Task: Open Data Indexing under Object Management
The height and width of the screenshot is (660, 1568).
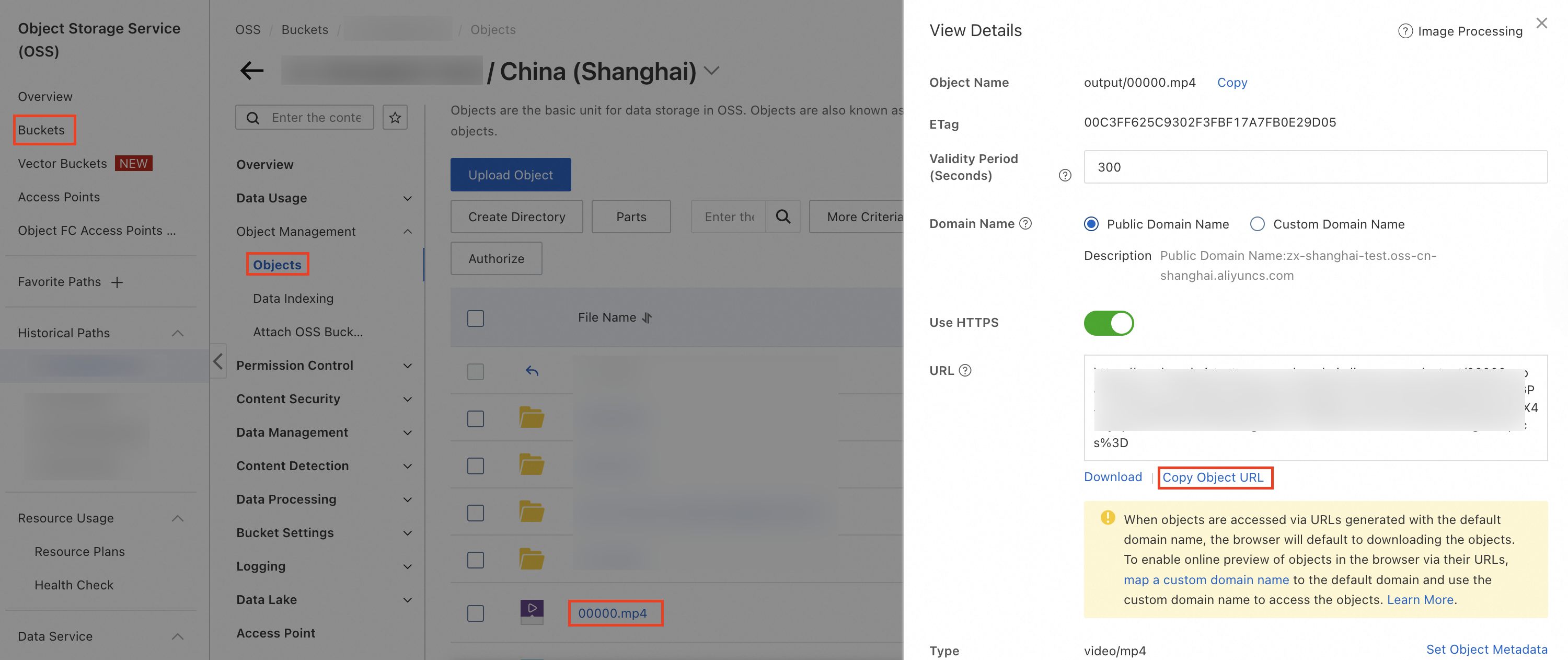Action: (293, 298)
